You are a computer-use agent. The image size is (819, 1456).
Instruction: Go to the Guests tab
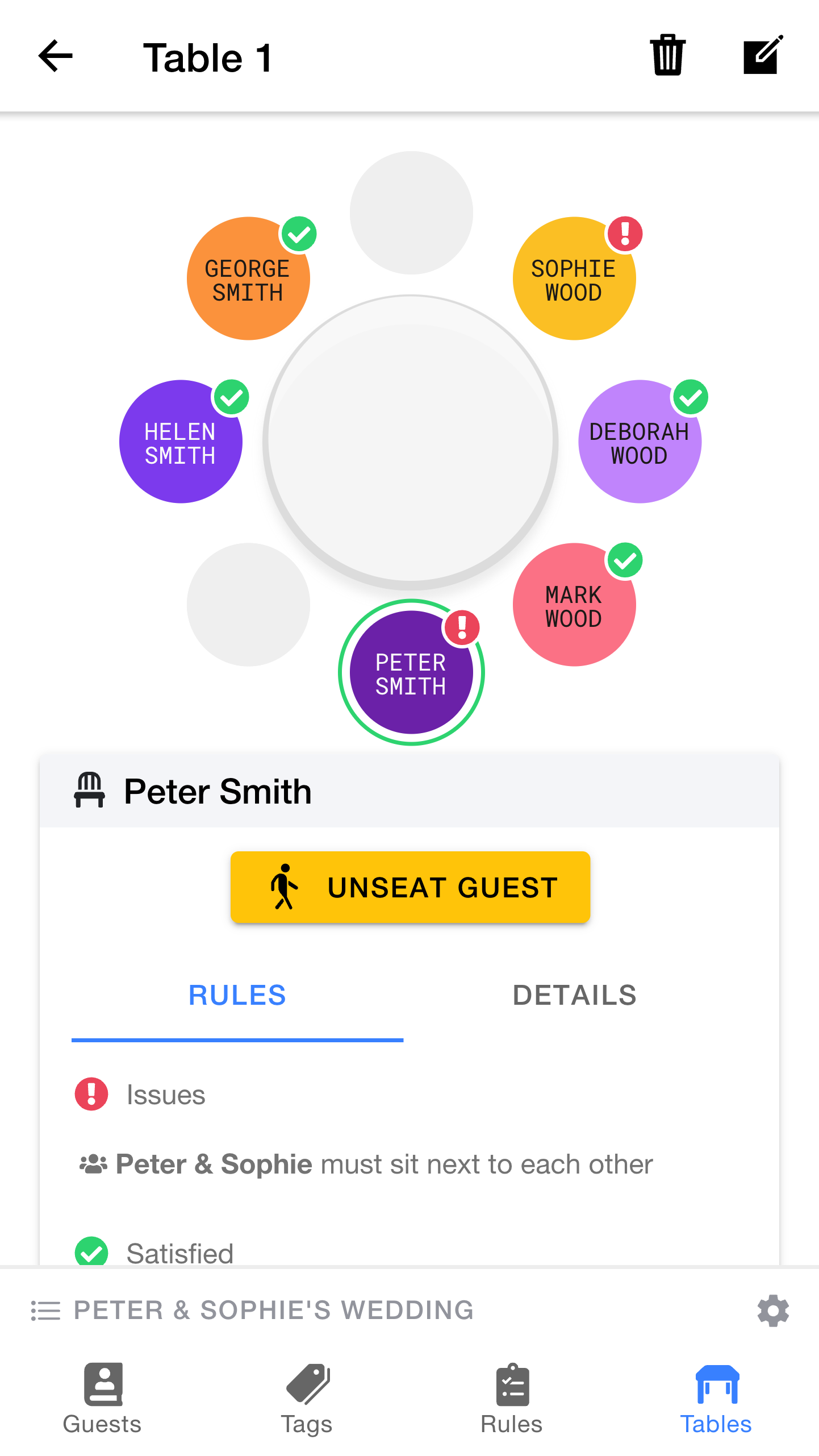[102, 1398]
